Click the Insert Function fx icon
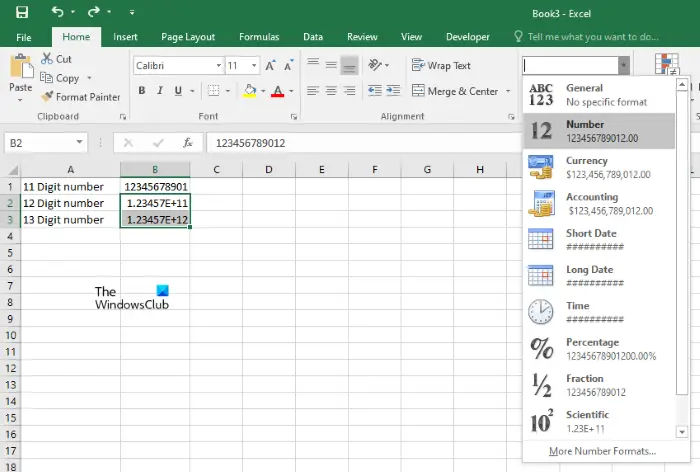 point(186,143)
